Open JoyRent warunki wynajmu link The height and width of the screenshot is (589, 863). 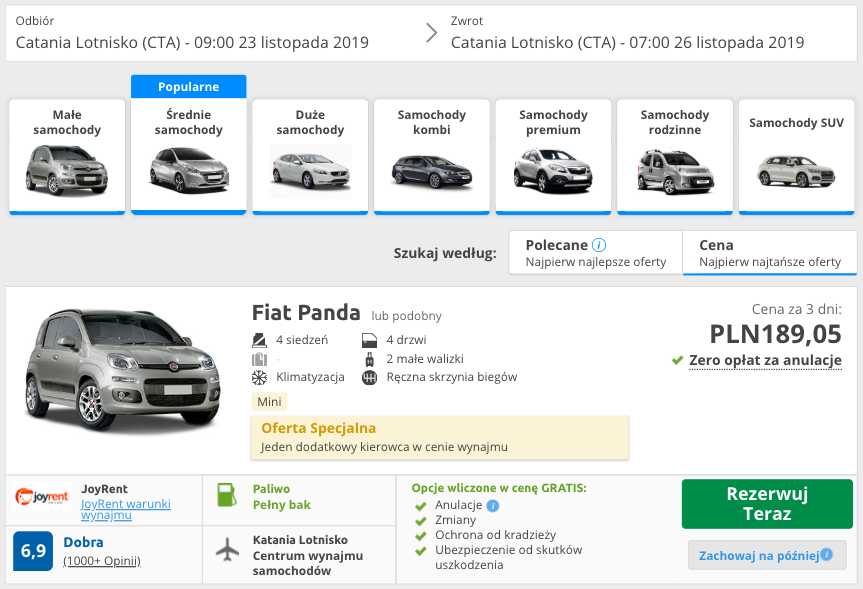click(125, 509)
